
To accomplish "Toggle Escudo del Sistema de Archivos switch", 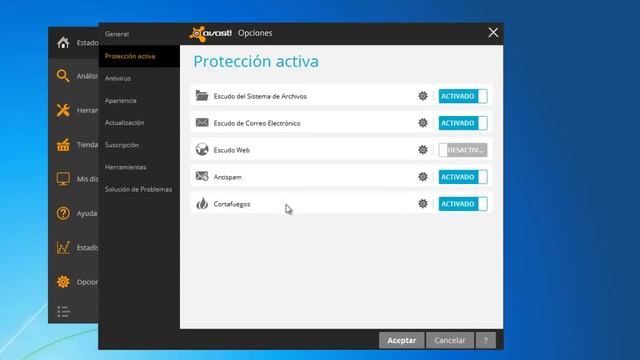I will [x=463, y=96].
